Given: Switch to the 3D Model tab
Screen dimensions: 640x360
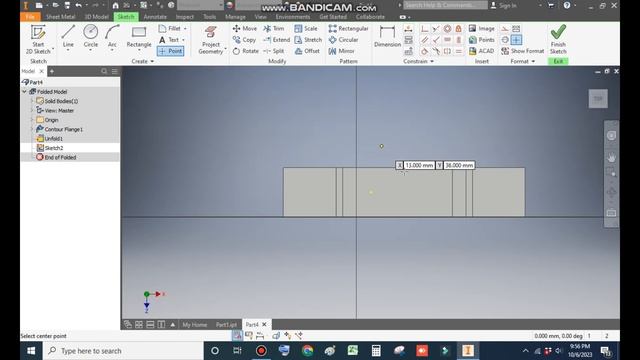Looking at the screenshot, I should click(96, 17).
